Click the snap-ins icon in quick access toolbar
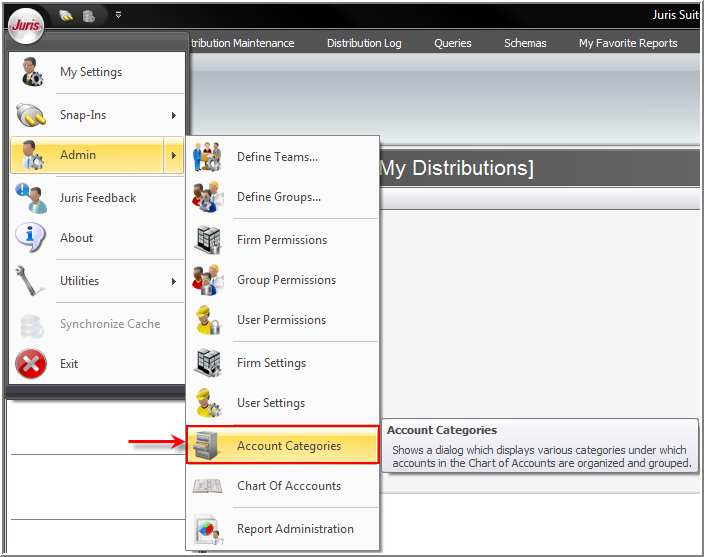Screen dimensions: 704x557 [x=67, y=16]
